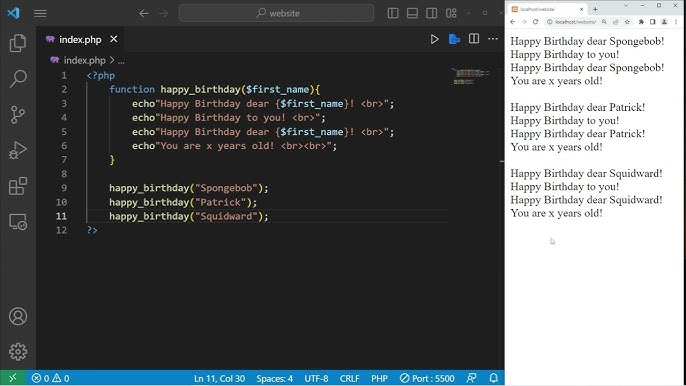The height and width of the screenshot is (386, 686).
Task: Change the PHP language mode in status bar
Action: 379,378
